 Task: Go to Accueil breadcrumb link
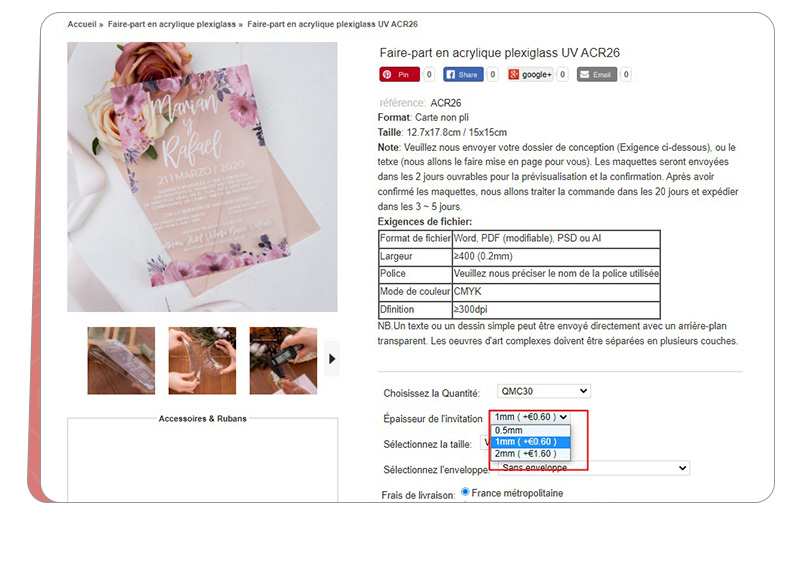[82, 24]
